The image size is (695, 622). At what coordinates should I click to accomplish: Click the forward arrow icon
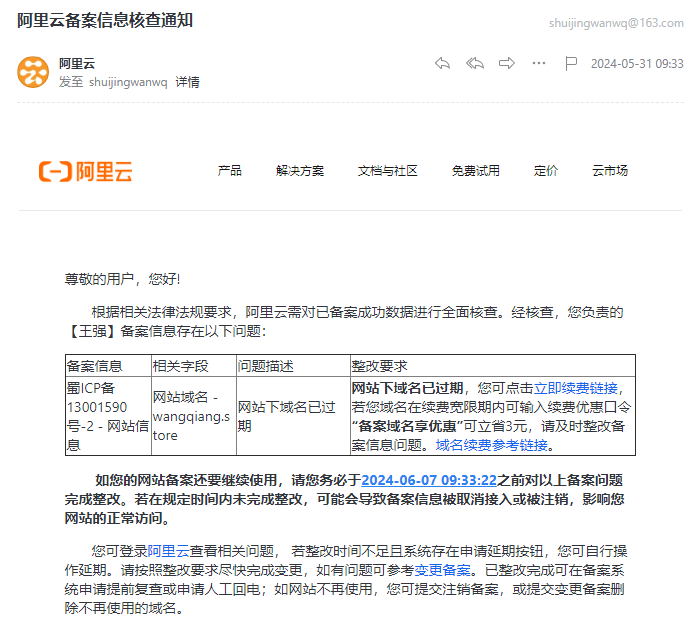pos(507,63)
